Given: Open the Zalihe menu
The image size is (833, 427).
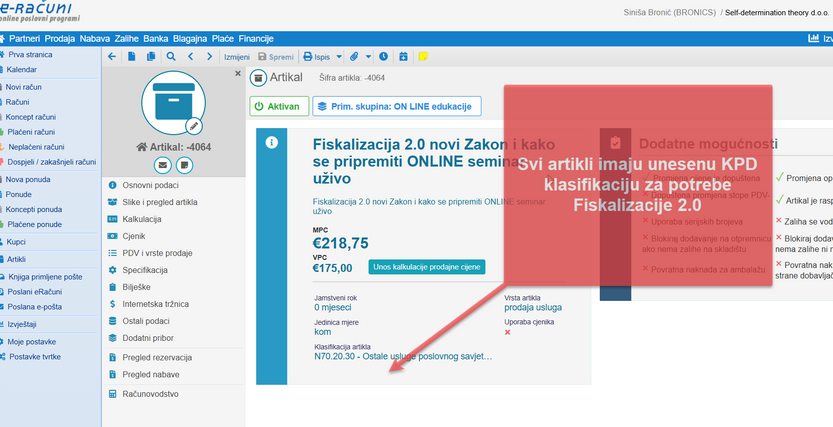Looking at the screenshot, I should [126, 38].
